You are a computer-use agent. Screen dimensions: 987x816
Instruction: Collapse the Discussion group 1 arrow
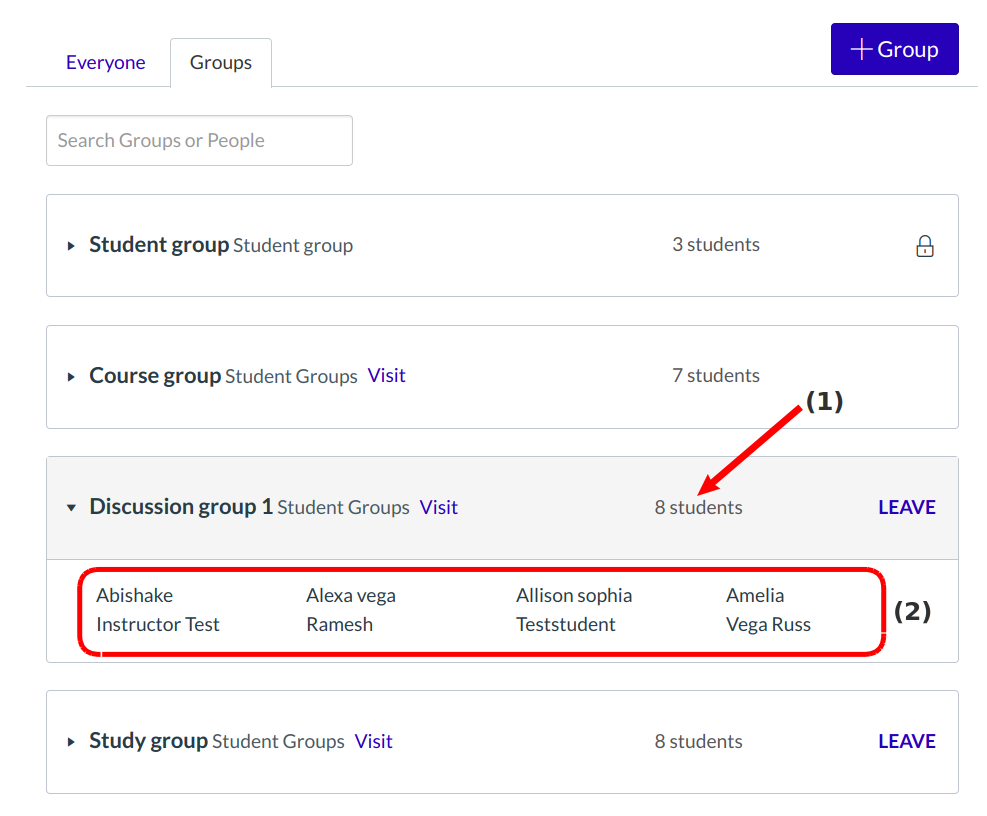point(71,508)
